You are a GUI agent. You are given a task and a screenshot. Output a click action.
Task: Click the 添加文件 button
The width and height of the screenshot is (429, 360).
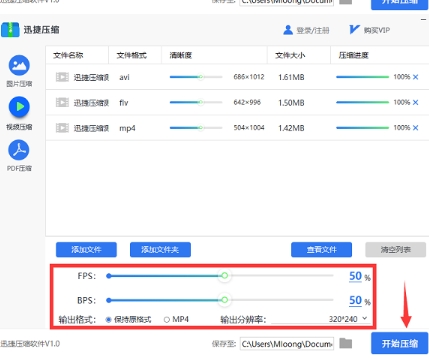click(86, 250)
